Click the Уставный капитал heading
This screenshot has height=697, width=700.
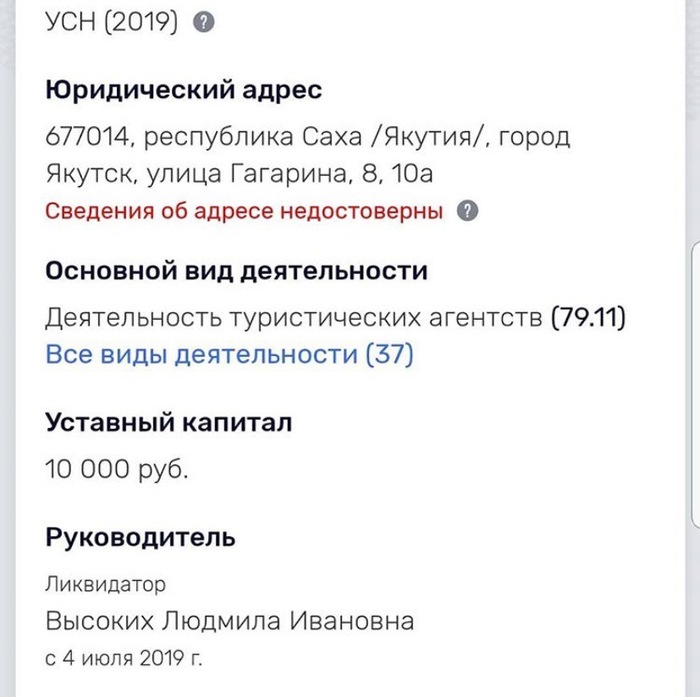coord(169,422)
